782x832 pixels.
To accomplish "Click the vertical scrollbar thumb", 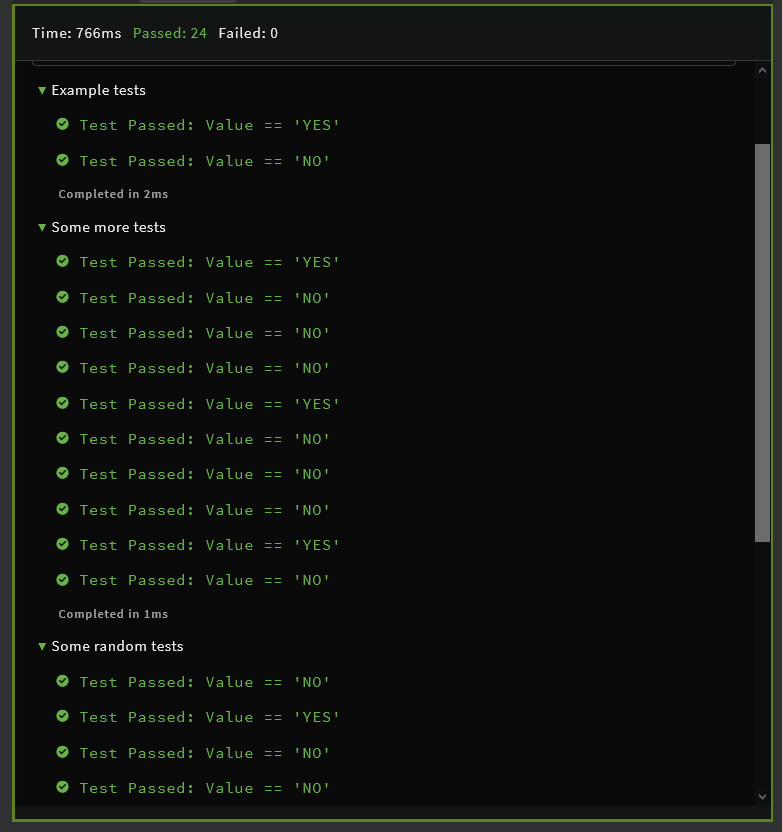I will 762,343.
